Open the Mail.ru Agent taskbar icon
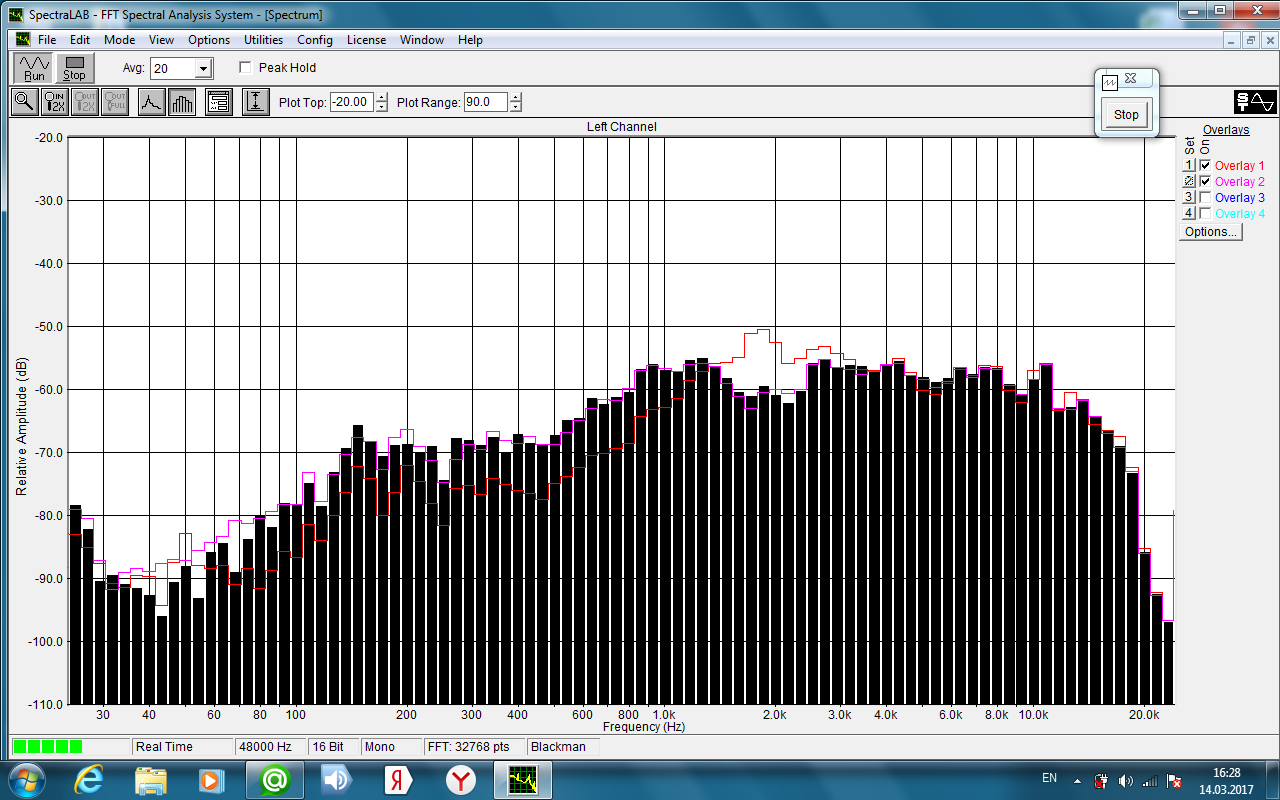1280x800 pixels. point(275,779)
